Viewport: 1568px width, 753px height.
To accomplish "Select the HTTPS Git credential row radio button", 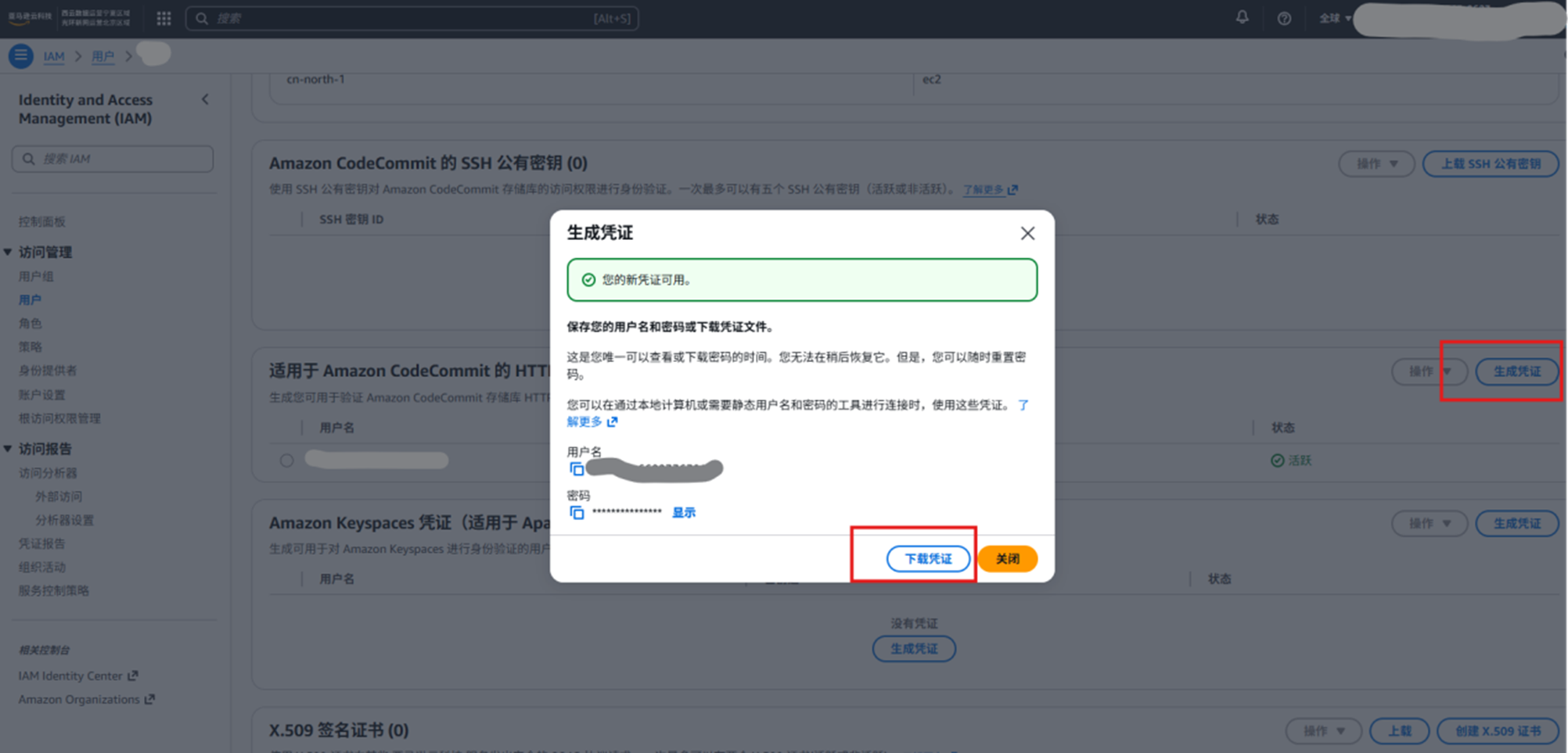I will tap(287, 461).
